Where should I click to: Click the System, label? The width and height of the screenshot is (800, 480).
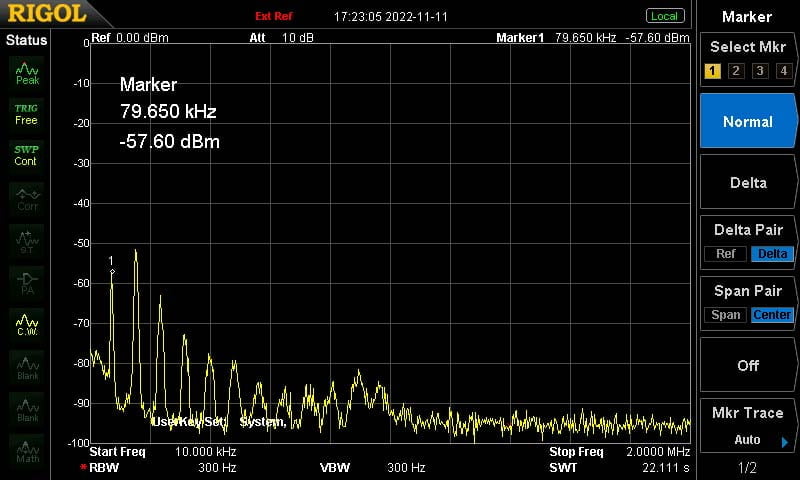pos(263,422)
